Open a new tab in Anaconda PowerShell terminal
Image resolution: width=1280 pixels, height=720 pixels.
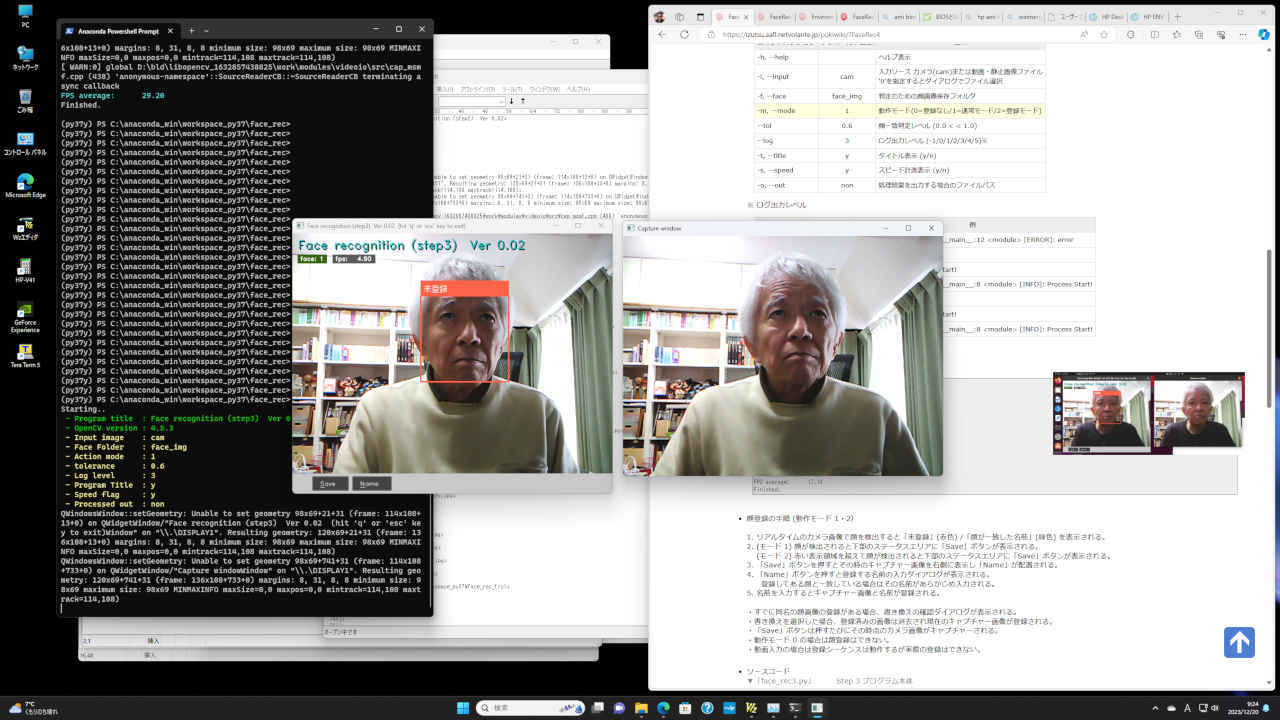point(191,30)
